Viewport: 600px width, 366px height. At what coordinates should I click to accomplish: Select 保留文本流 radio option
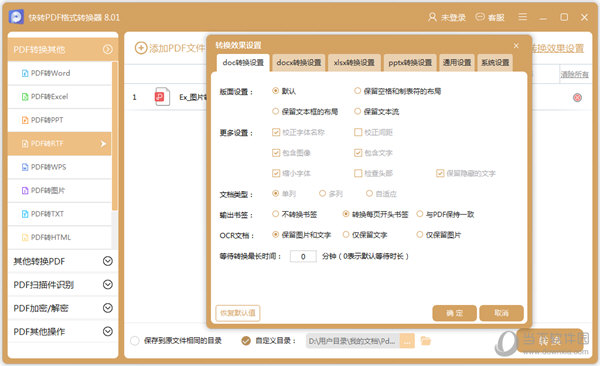click(x=357, y=111)
